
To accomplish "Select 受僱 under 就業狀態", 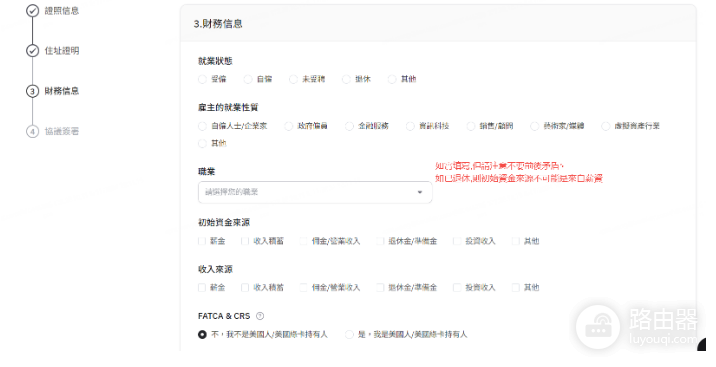I will click(202, 79).
